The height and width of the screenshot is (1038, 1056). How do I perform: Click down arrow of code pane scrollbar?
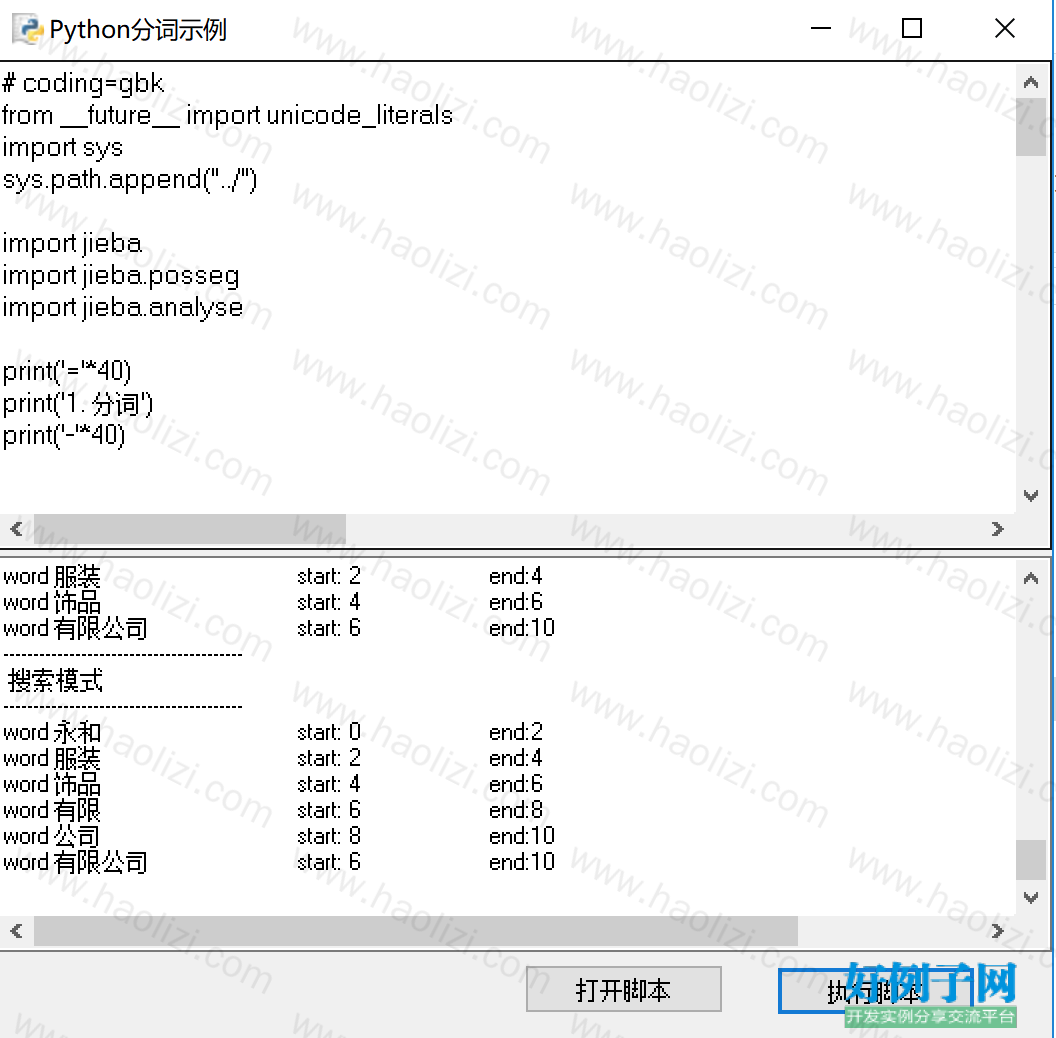tap(1030, 496)
